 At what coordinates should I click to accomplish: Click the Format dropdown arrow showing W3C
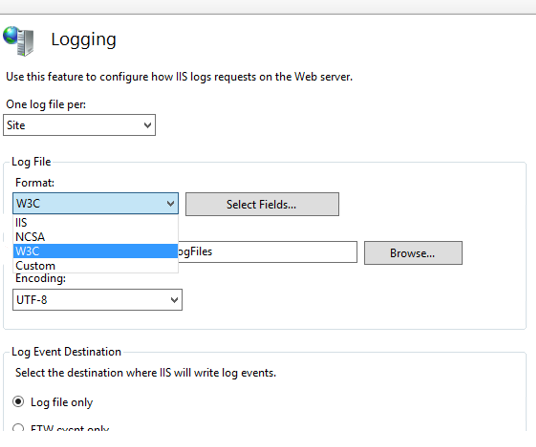coord(170,204)
